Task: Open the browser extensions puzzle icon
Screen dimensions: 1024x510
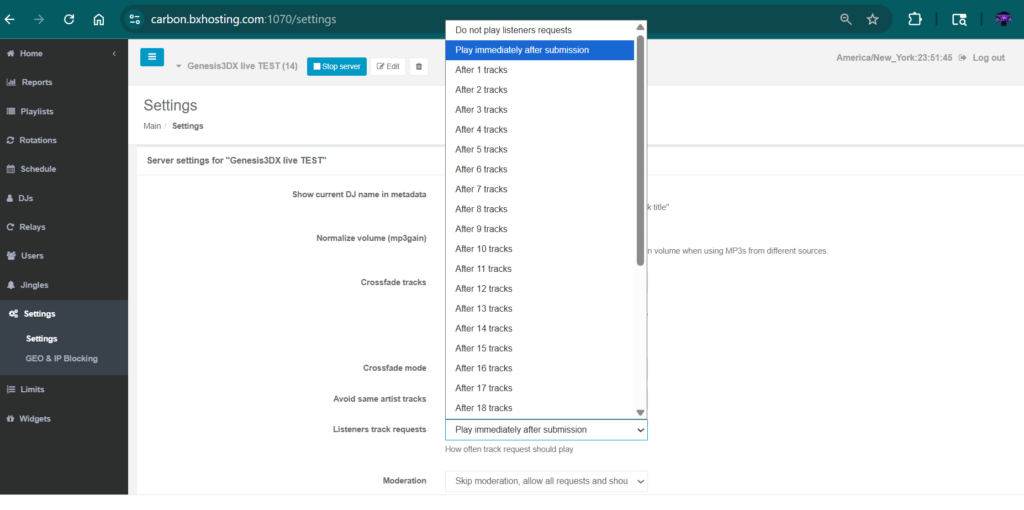Action: click(914, 19)
